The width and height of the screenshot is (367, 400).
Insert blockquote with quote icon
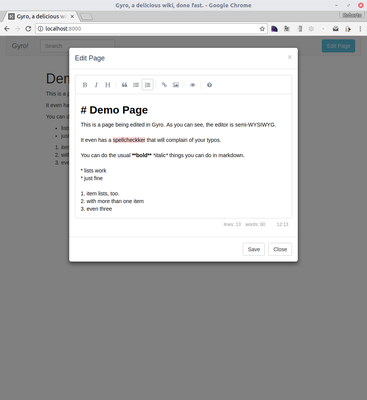pyautogui.click(x=124, y=85)
